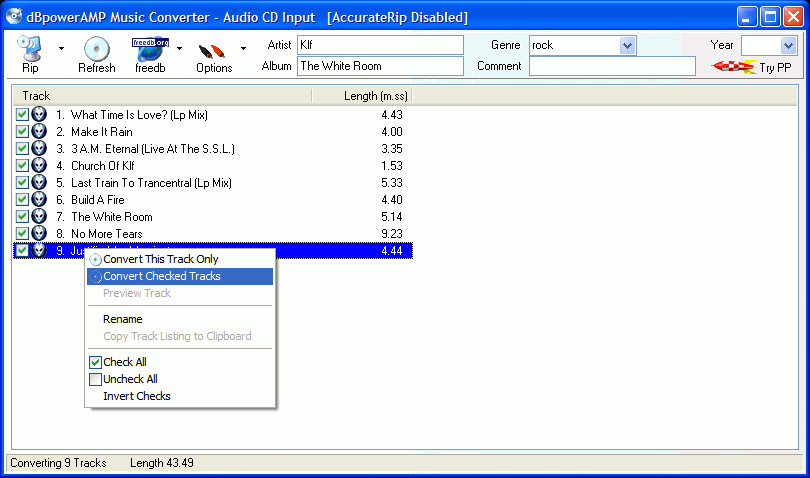This screenshot has width=810, height=478.
Task: Choose Convert Checked Tracks
Action: point(180,276)
